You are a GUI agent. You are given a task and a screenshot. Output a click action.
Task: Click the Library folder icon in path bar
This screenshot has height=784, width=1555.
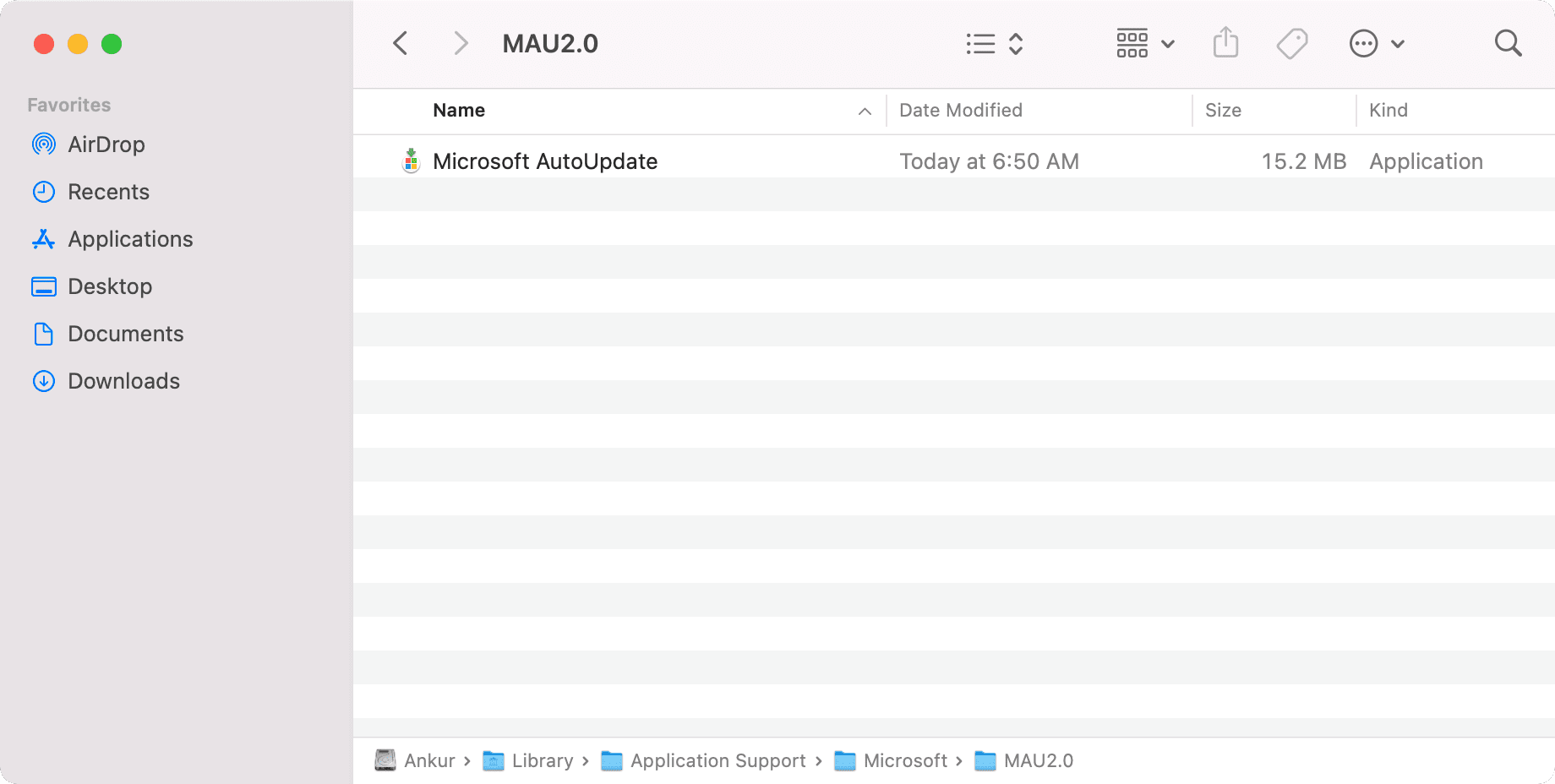494,760
